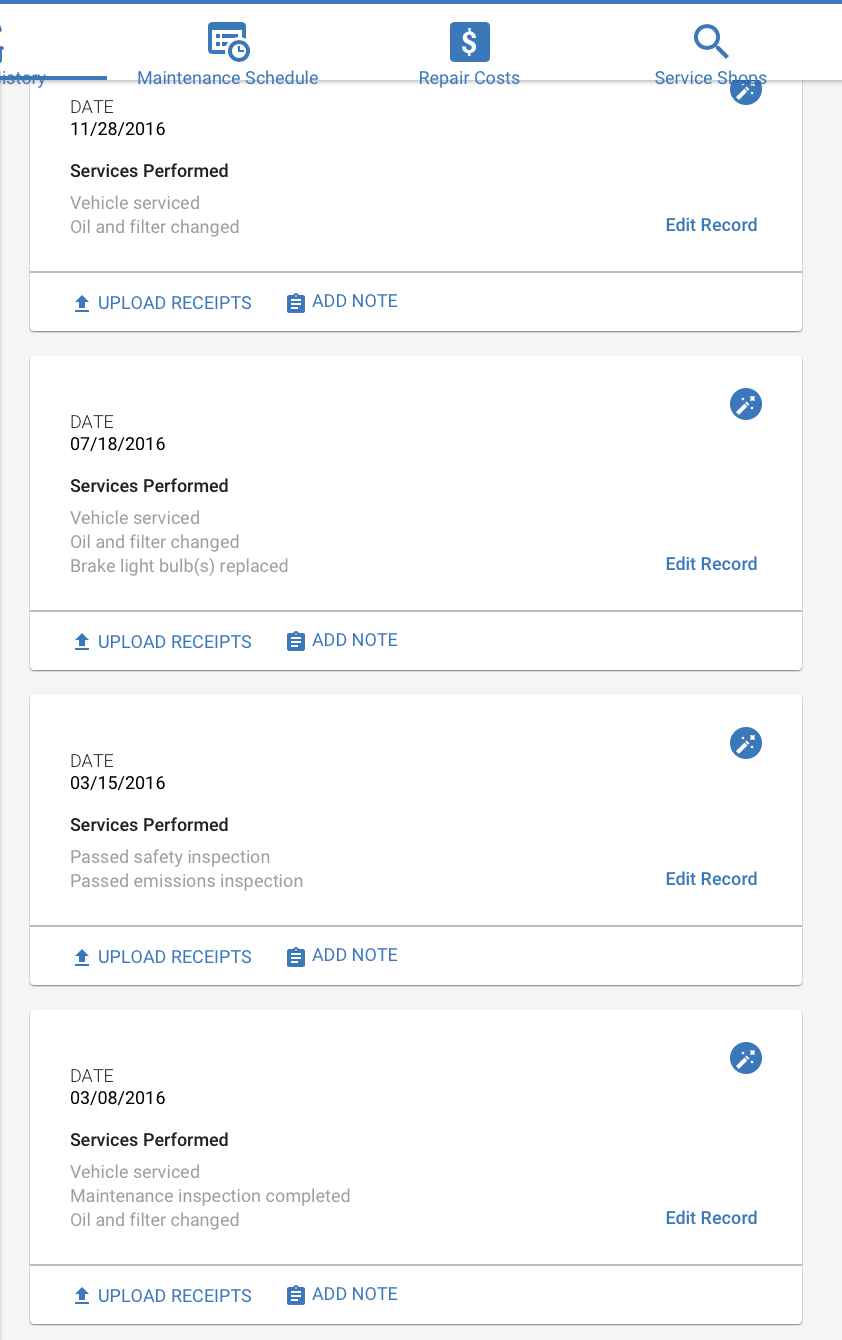842x1340 pixels.
Task: Upload receipts for 11/28/2016 record
Action: [163, 303]
